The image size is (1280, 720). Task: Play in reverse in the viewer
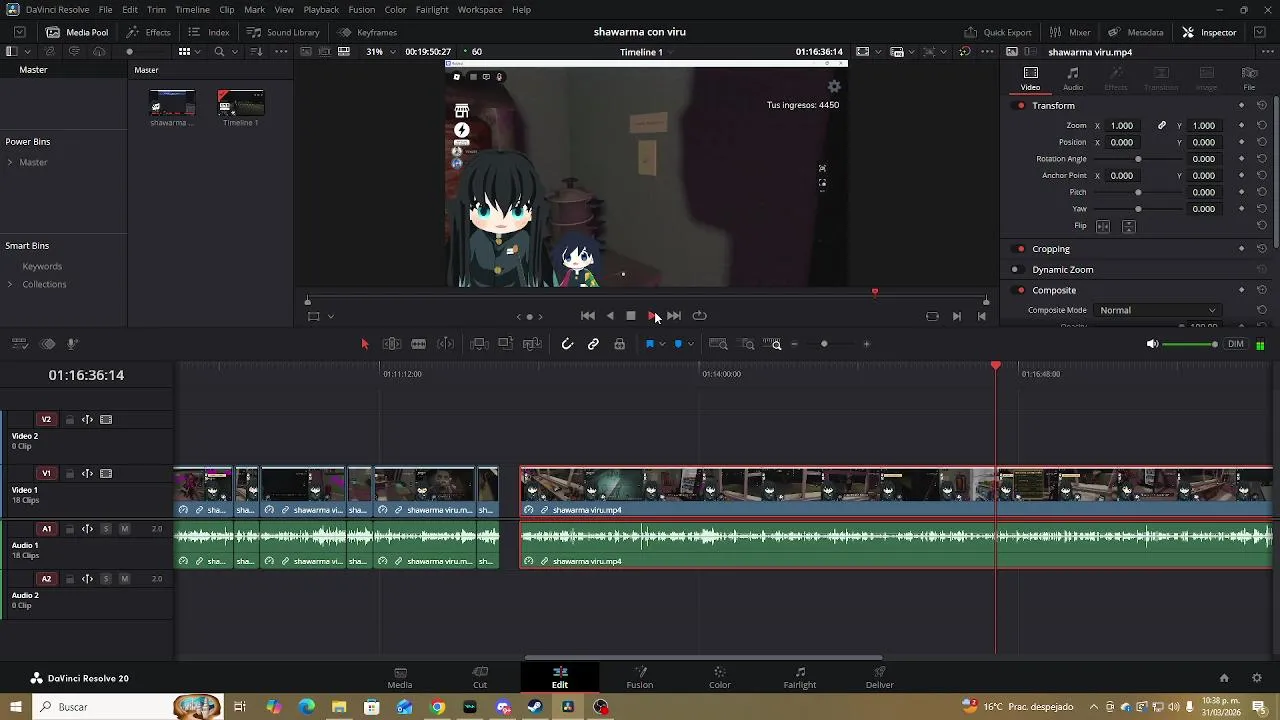click(x=610, y=316)
